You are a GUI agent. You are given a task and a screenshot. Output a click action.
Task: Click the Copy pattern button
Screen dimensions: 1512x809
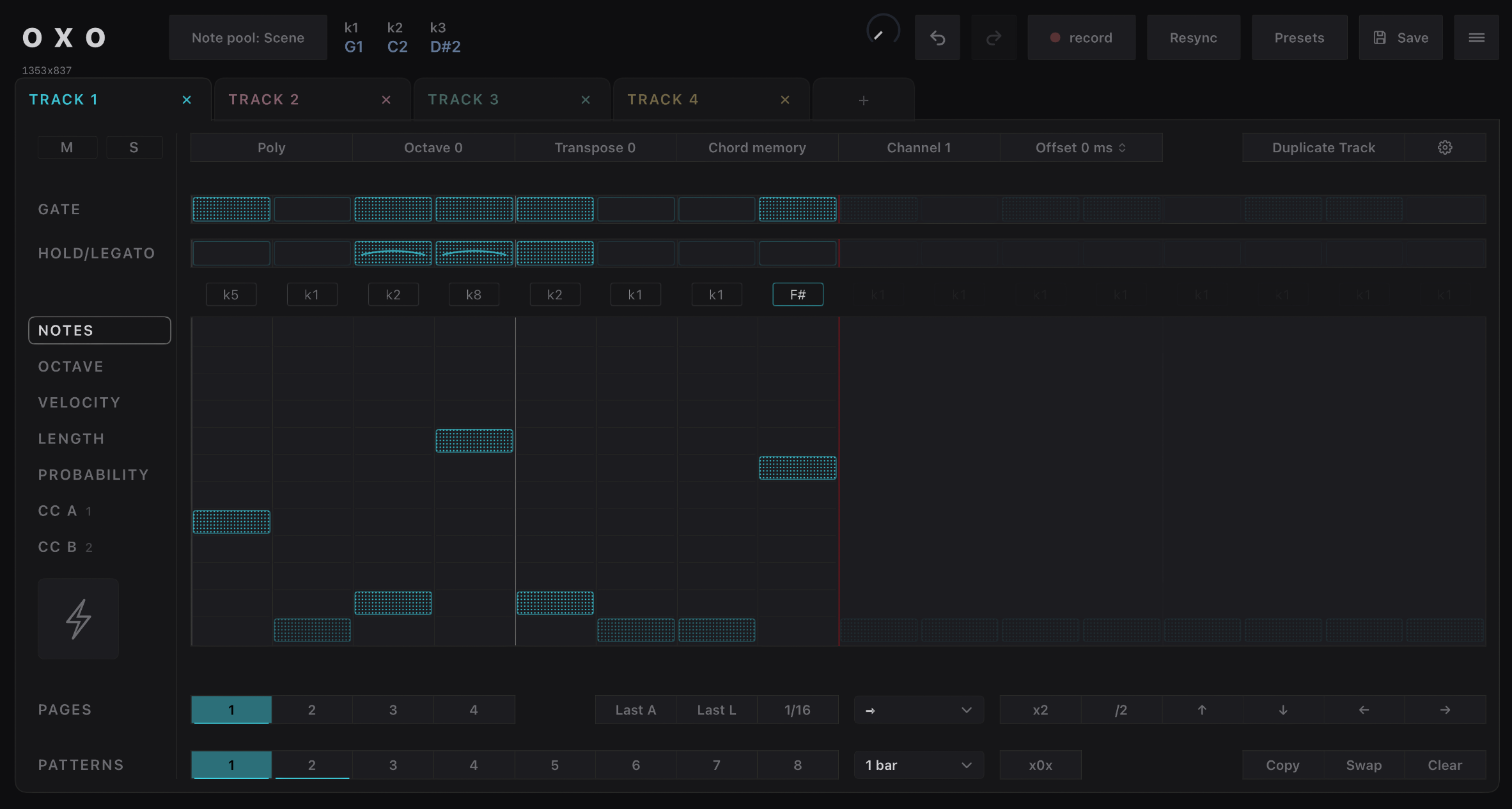(x=1283, y=765)
